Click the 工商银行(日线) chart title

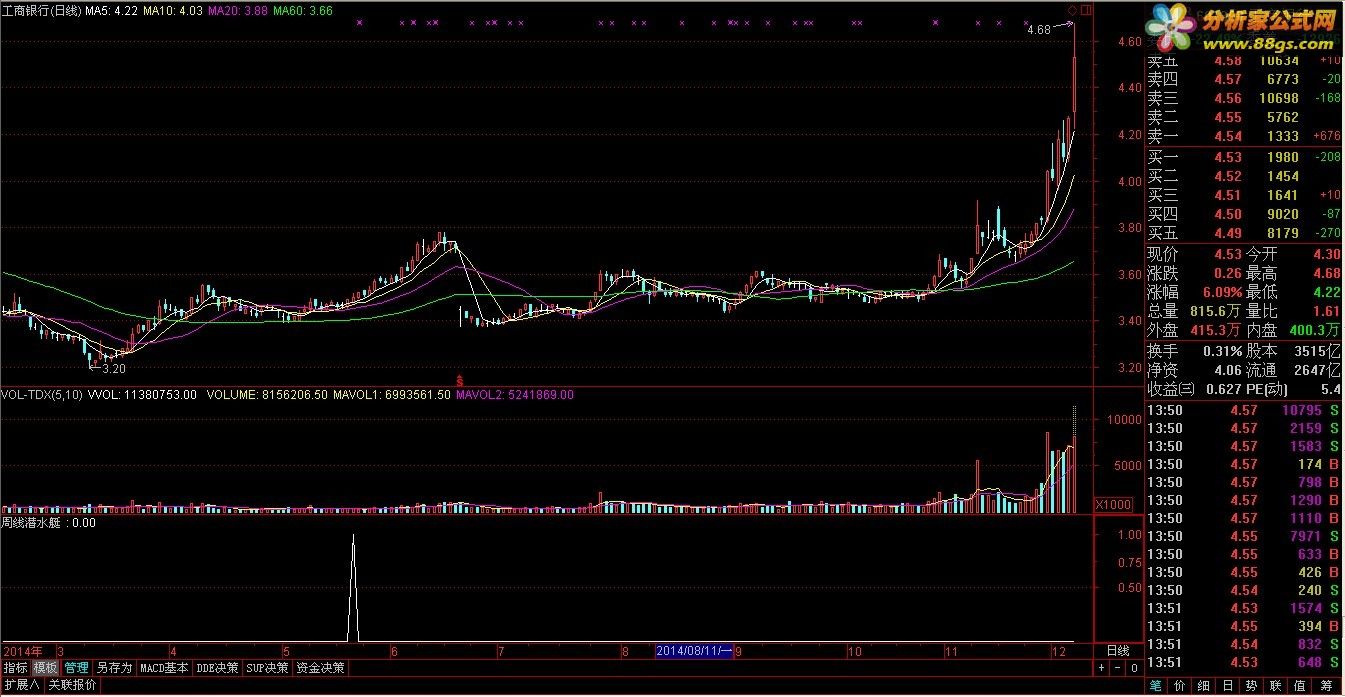pyautogui.click(x=41, y=10)
